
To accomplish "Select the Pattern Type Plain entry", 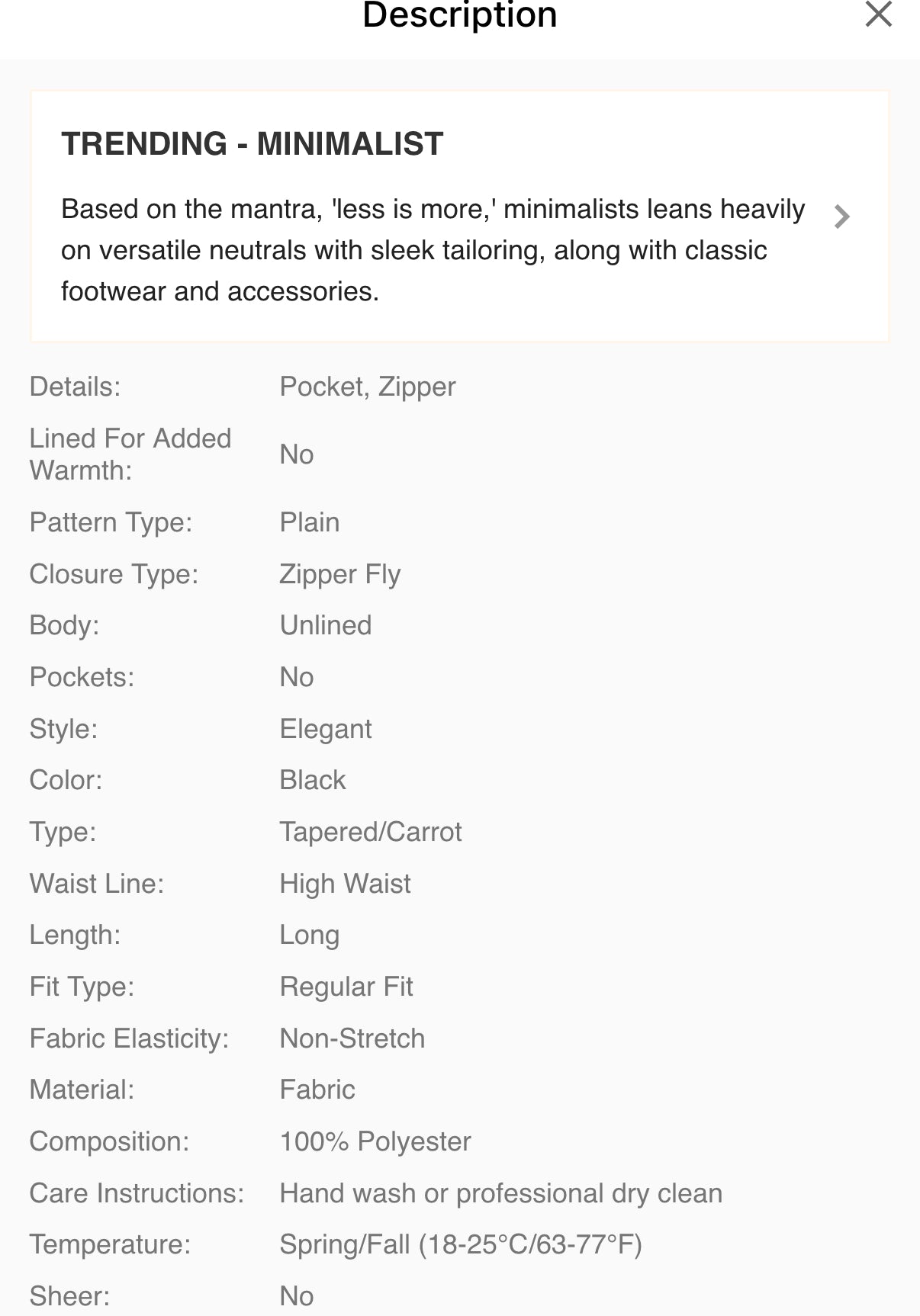I will click(x=309, y=522).
